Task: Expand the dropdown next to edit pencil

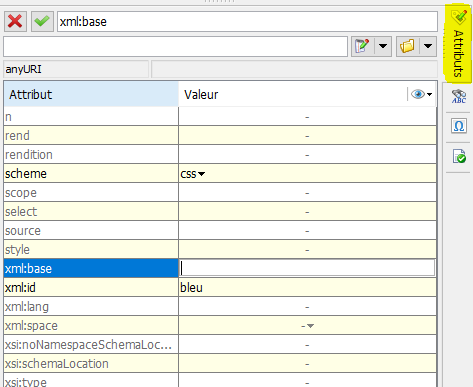Action: (x=383, y=46)
